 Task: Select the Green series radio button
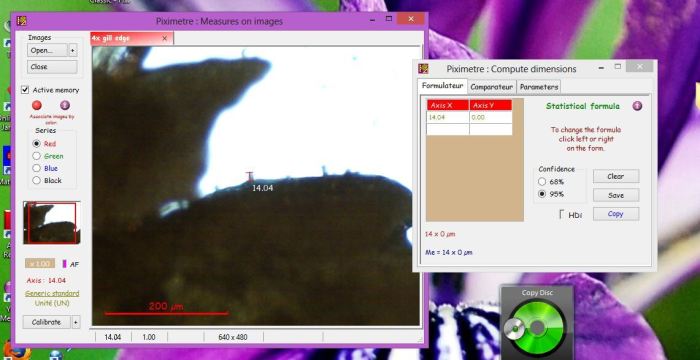coord(37,156)
